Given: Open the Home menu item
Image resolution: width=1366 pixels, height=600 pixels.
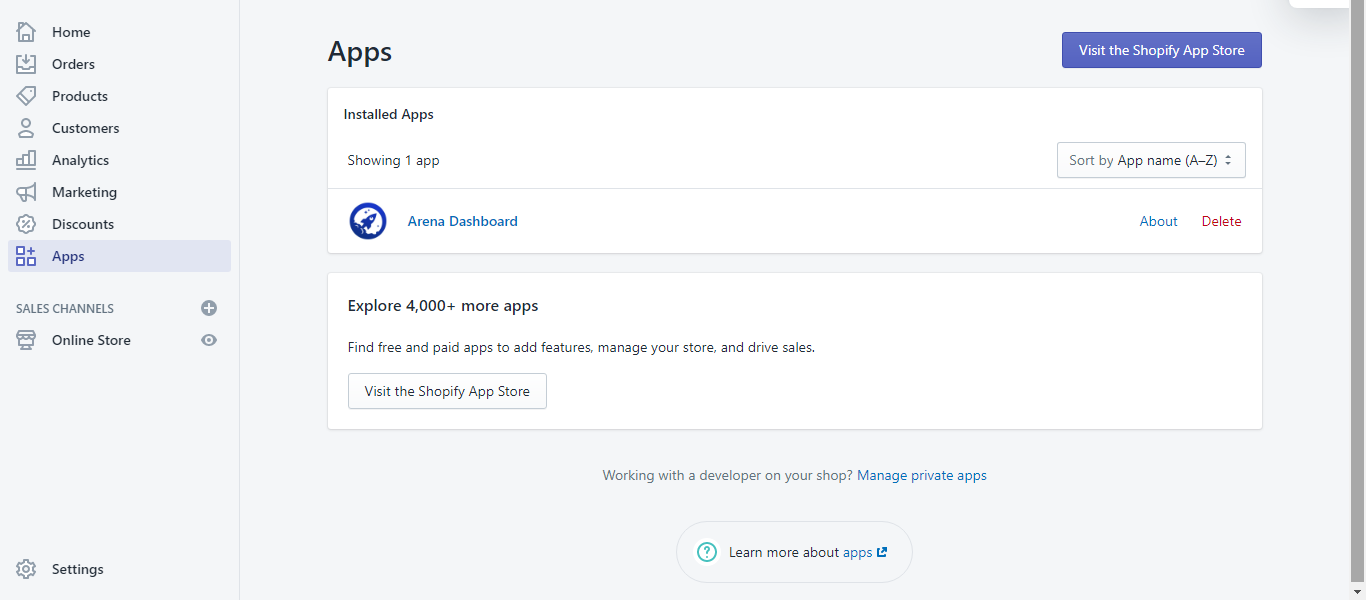Looking at the screenshot, I should click(119, 32).
